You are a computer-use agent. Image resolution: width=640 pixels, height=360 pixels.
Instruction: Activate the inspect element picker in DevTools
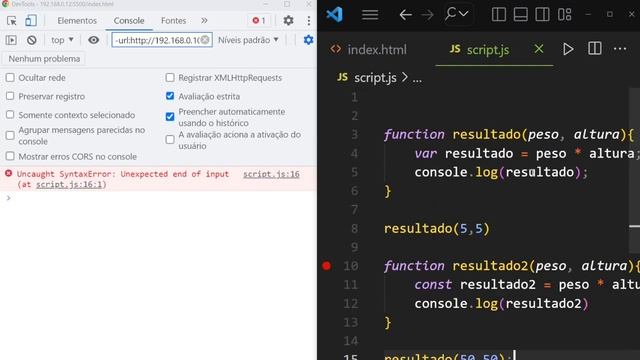pyautogui.click(x=11, y=20)
